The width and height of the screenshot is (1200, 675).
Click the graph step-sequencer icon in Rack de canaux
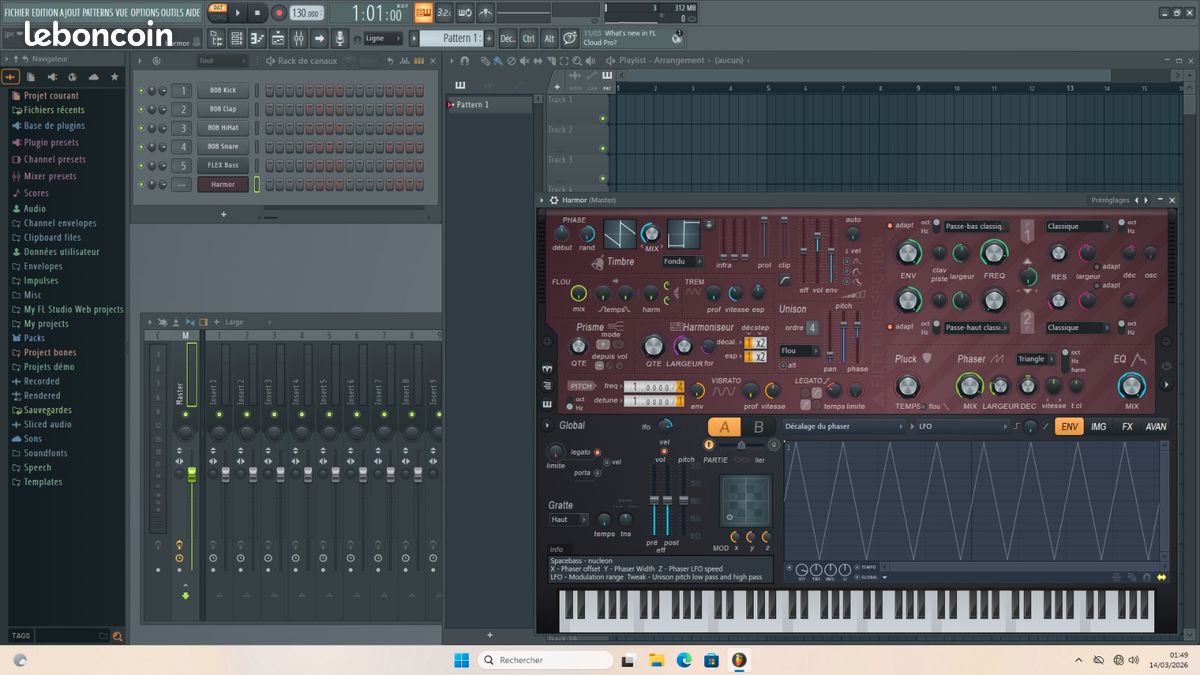[x=403, y=61]
